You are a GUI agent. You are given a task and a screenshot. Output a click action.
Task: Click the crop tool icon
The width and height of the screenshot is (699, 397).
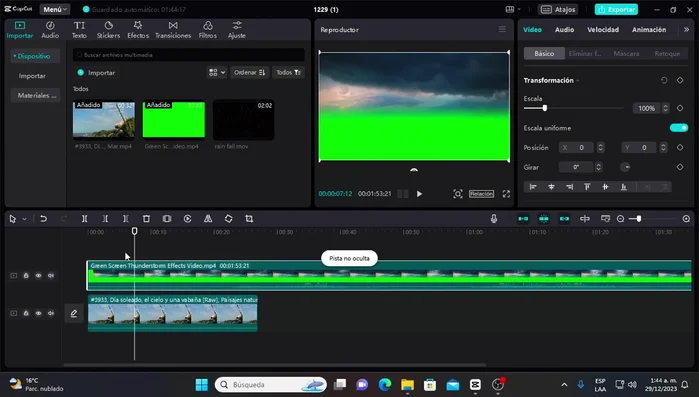tap(249, 219)
